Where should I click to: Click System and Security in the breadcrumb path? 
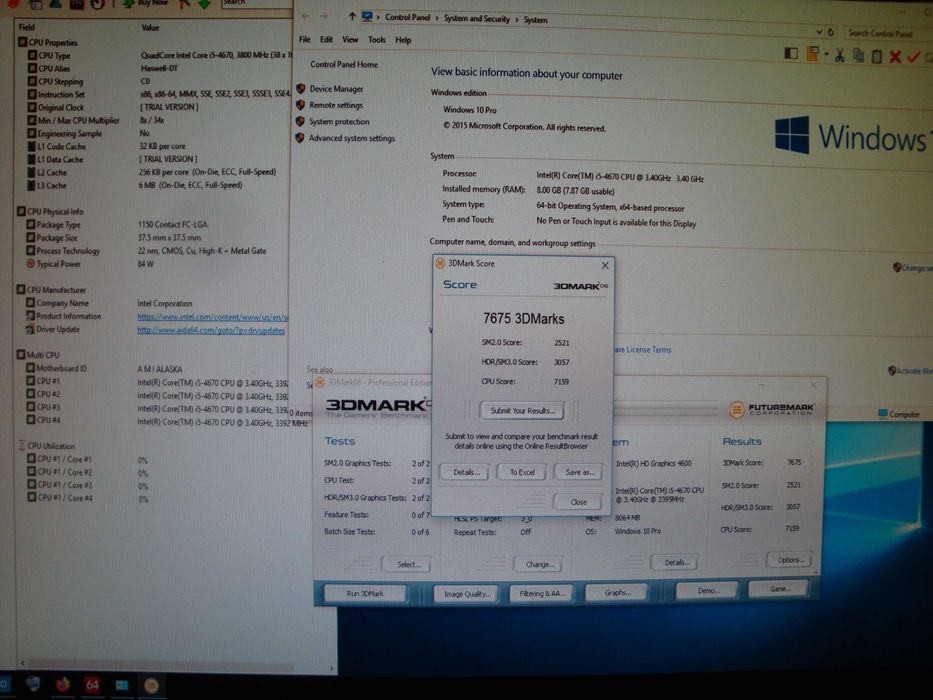[477, 18]
